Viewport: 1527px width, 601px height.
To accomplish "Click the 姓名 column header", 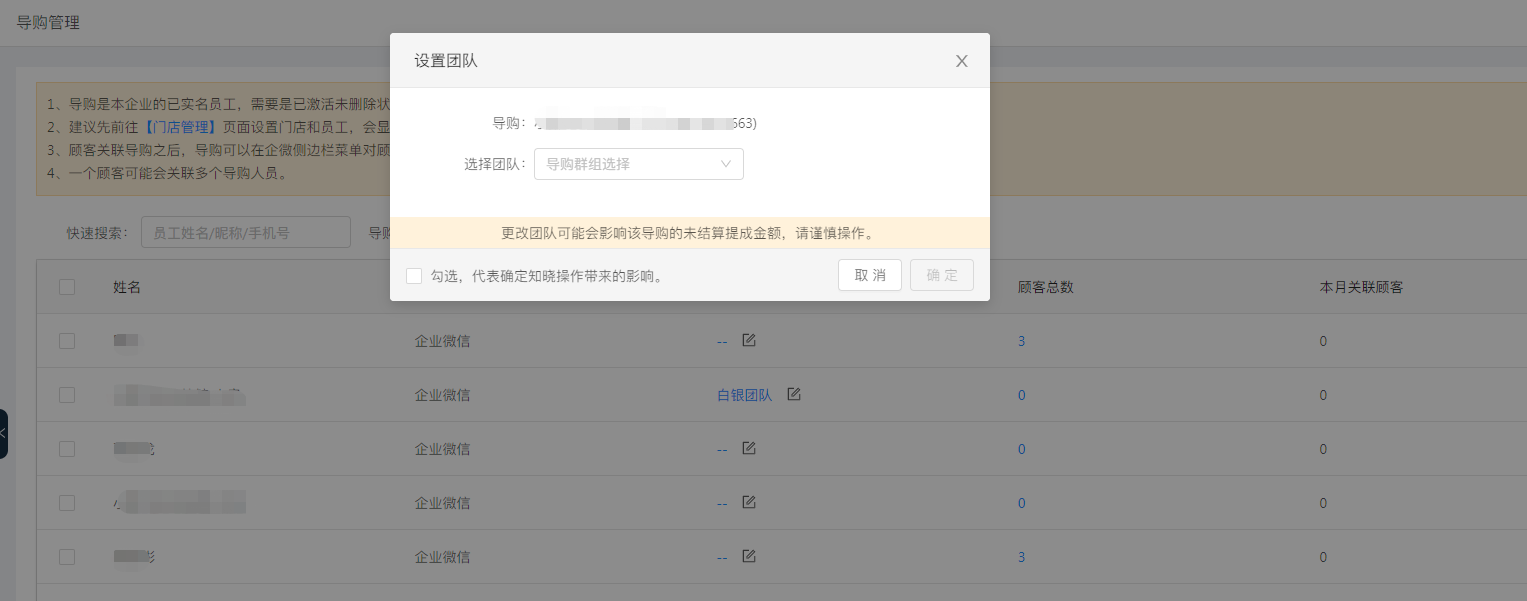I will (127, 287).
